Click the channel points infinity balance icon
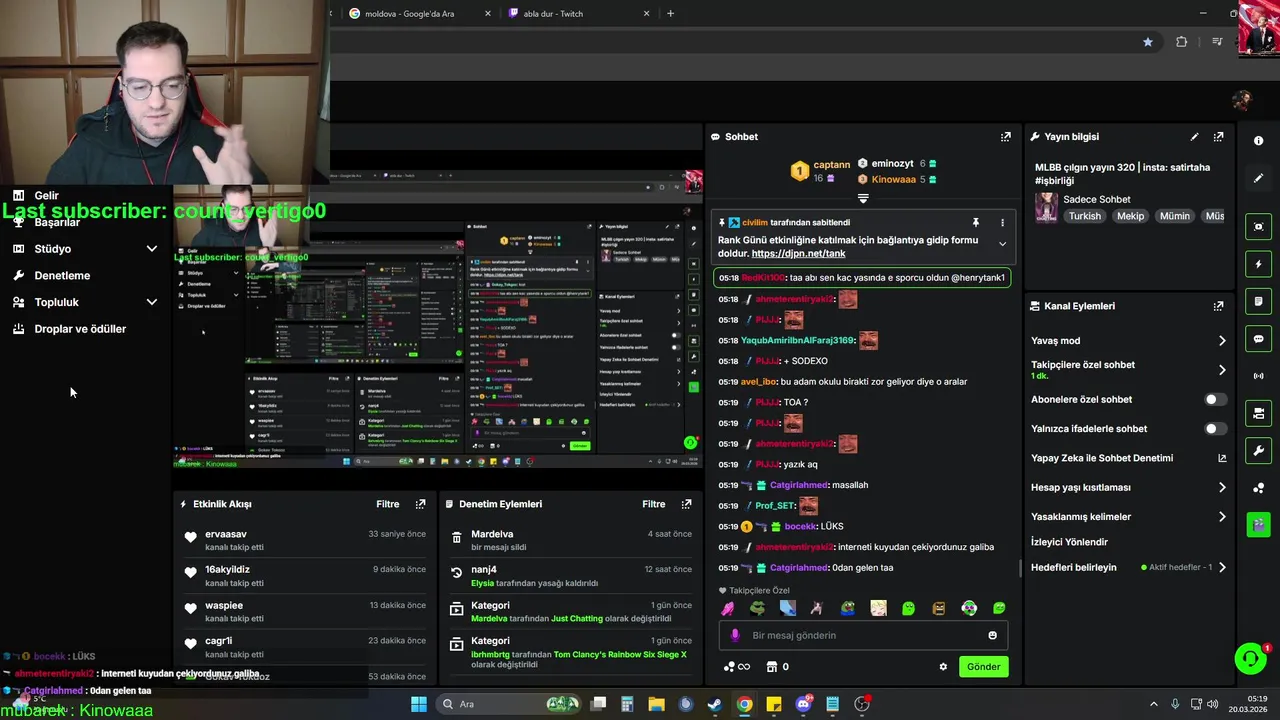 [x=736, y=667]
